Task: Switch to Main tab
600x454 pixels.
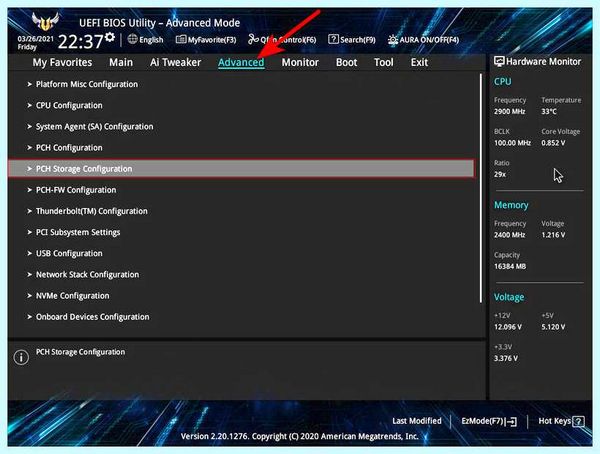Action: [x=121, y=62]
